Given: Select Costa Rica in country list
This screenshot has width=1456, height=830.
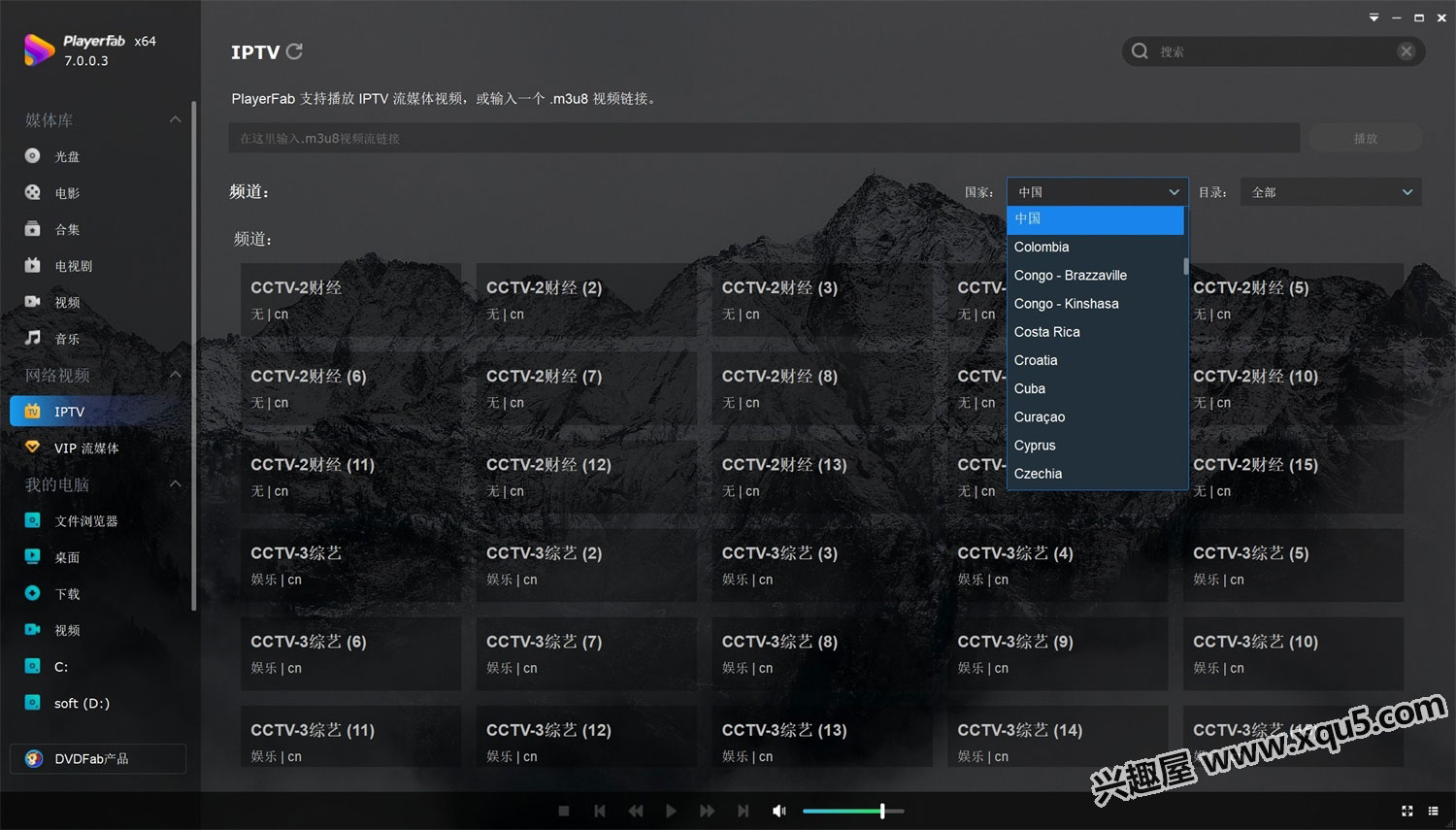Looking at the screenshot, I should 1095,332.
